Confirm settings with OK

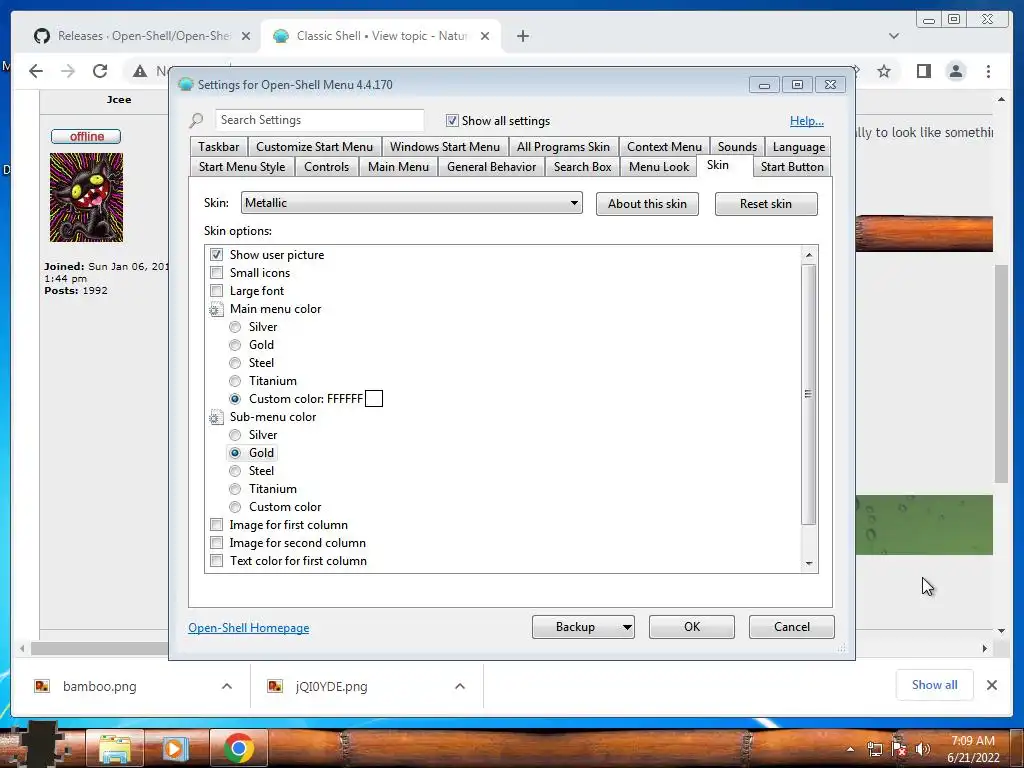(692, 627)
